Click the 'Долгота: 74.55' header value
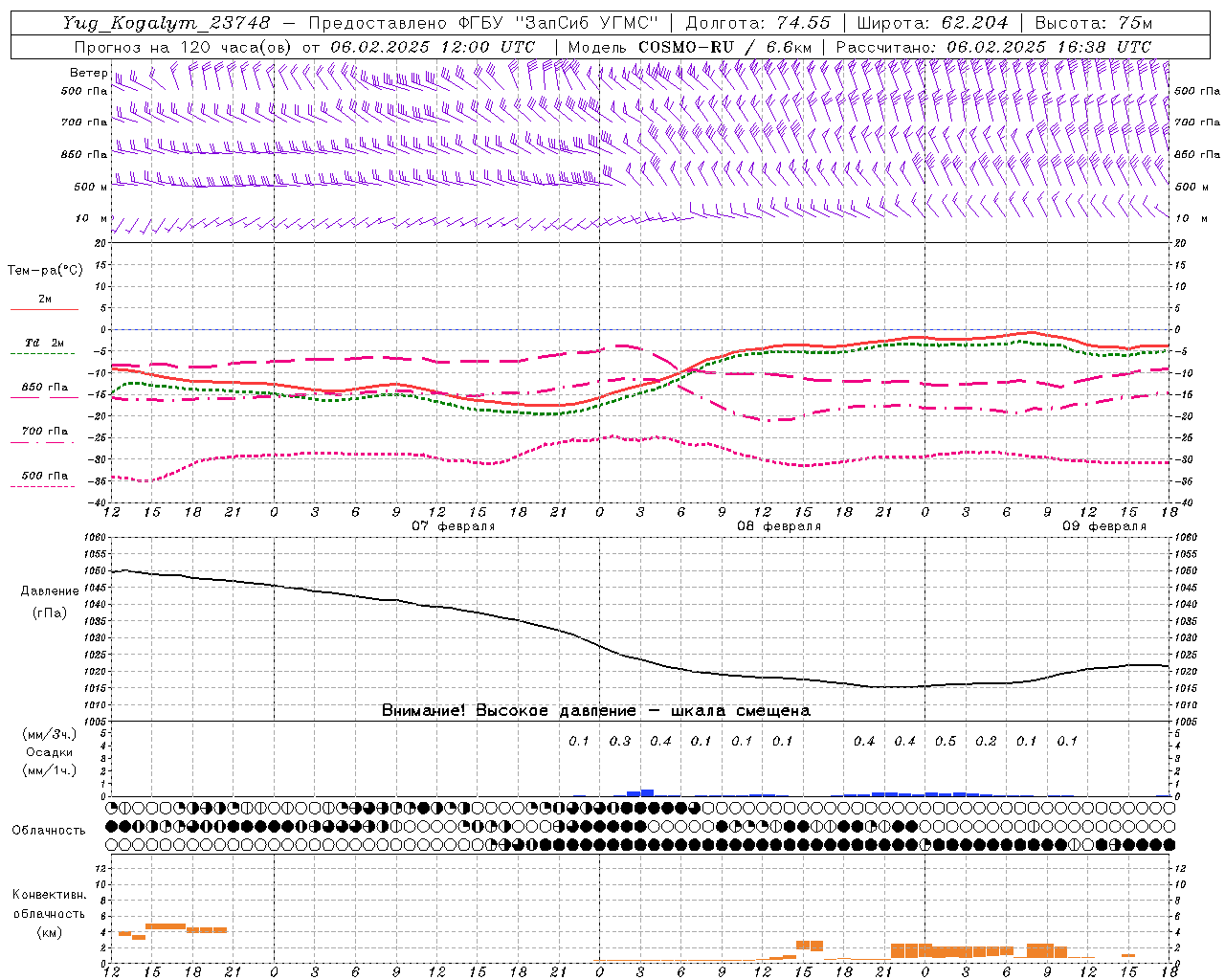The image size is (1225, 980). coord(757,23)
